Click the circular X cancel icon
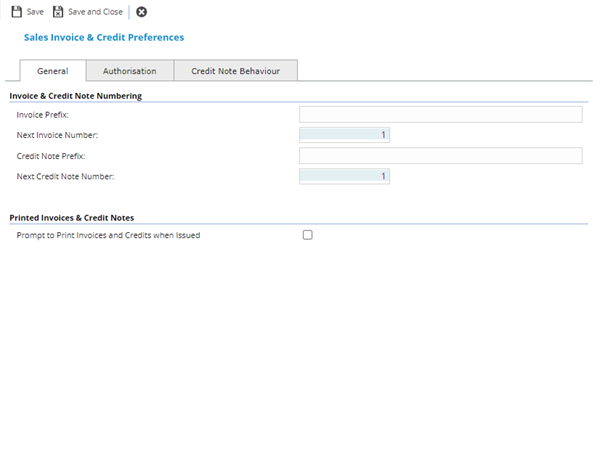Image resolution: width=600 pixels, height=458 pixels. coord(141,12)
